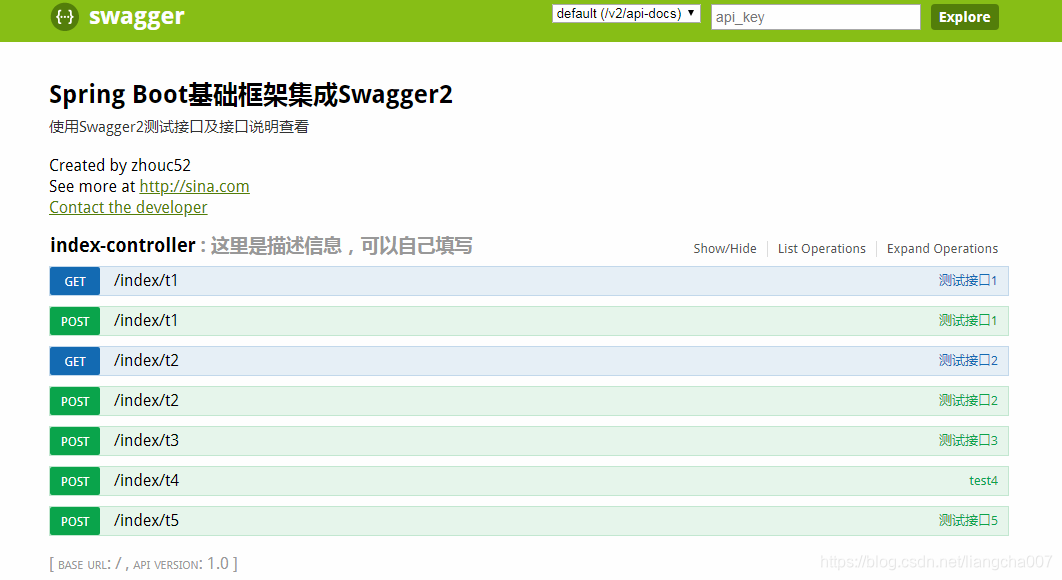Expand the GET /index/t2 path
The image size is (1062, 580).
(146, 360)
